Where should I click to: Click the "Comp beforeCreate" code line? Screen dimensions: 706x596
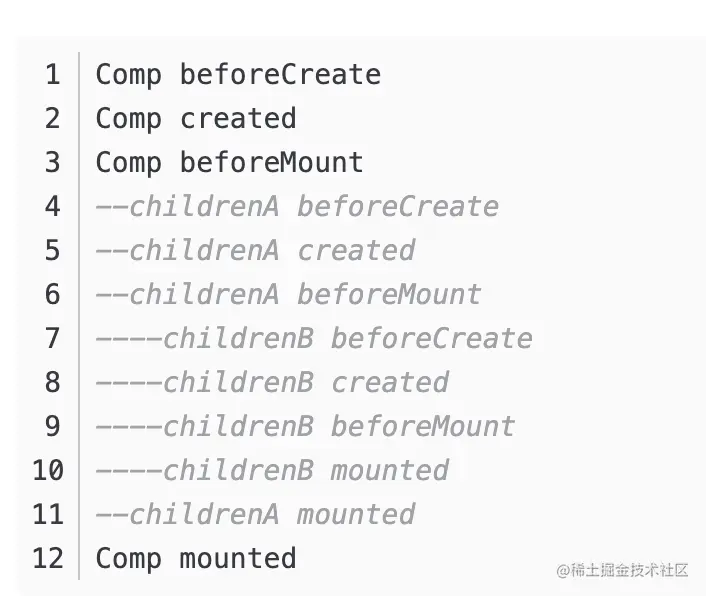(x=238, y=75)
